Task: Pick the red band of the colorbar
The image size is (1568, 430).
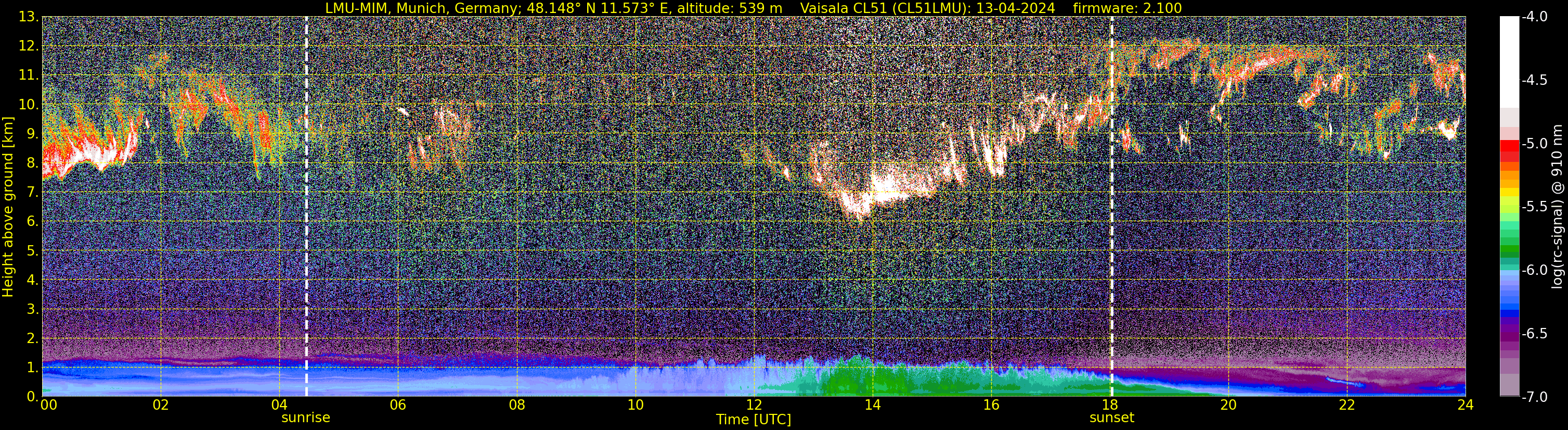Action: (1510, 146)
